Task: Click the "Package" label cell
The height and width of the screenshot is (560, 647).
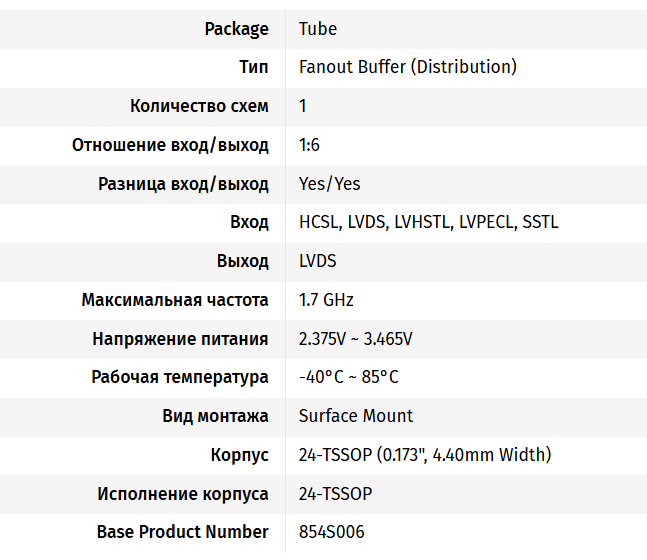Action: coord(236,28)
